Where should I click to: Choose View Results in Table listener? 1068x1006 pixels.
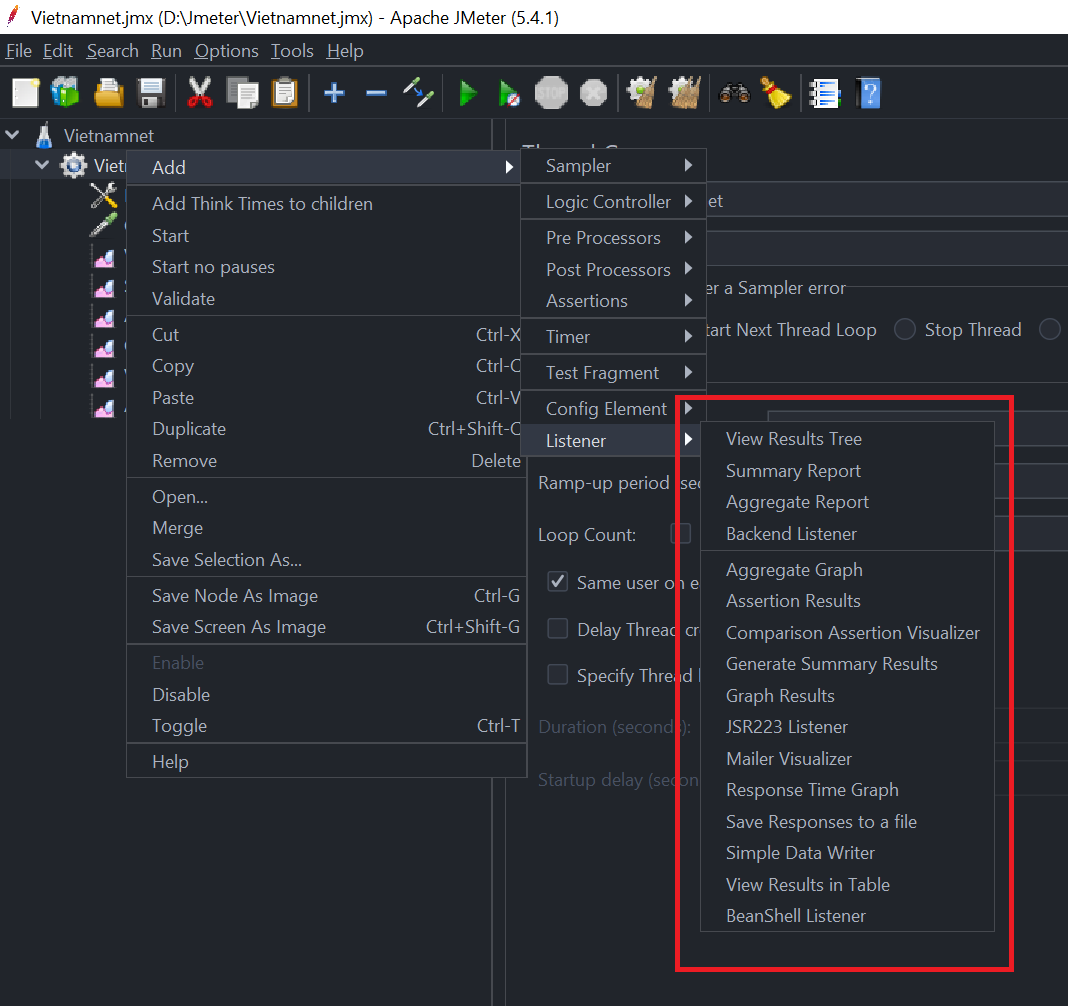[x=847, y=885]
